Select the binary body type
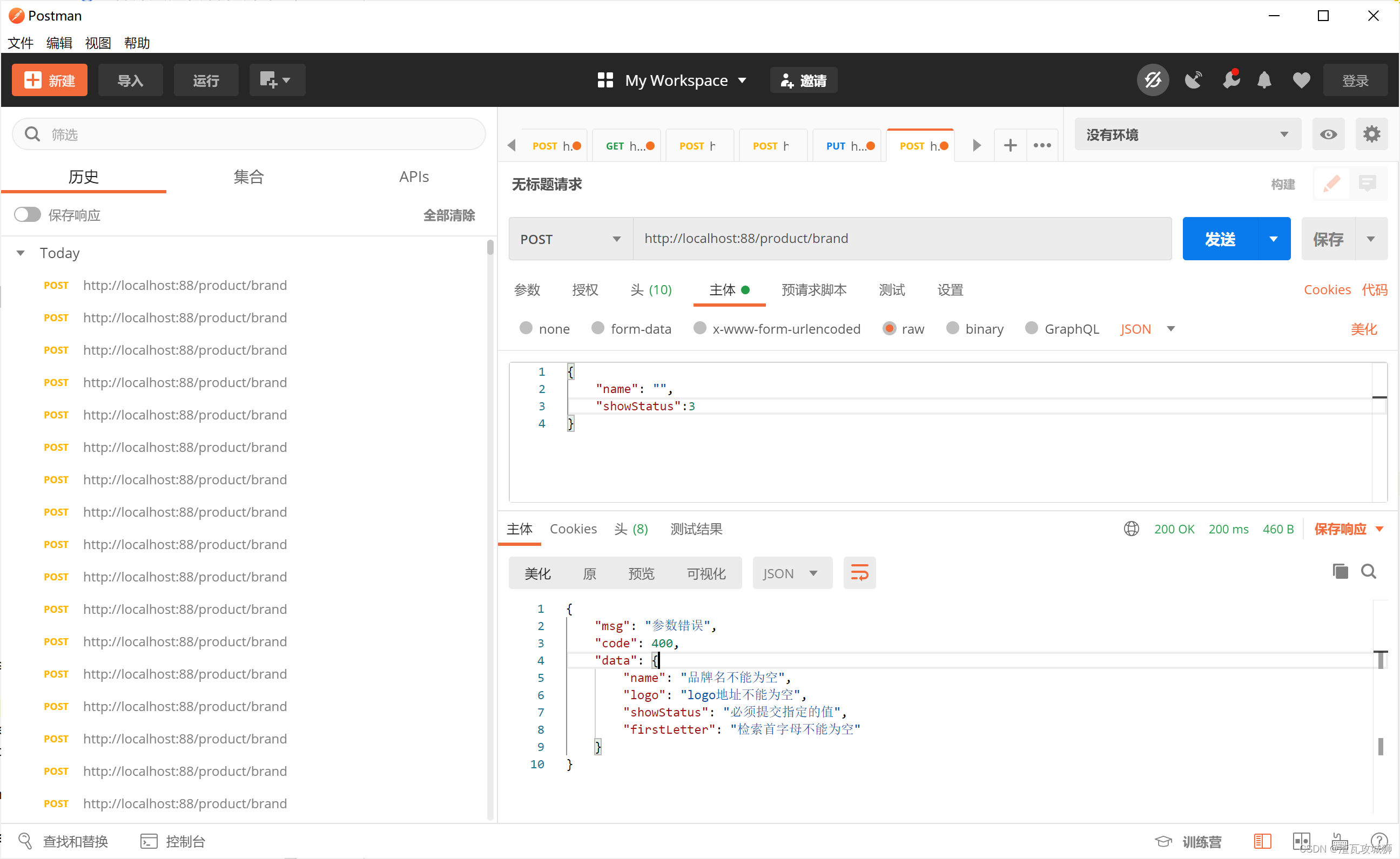The width and height of the screenshot is (1400, 859). click(x=952, y=328)
